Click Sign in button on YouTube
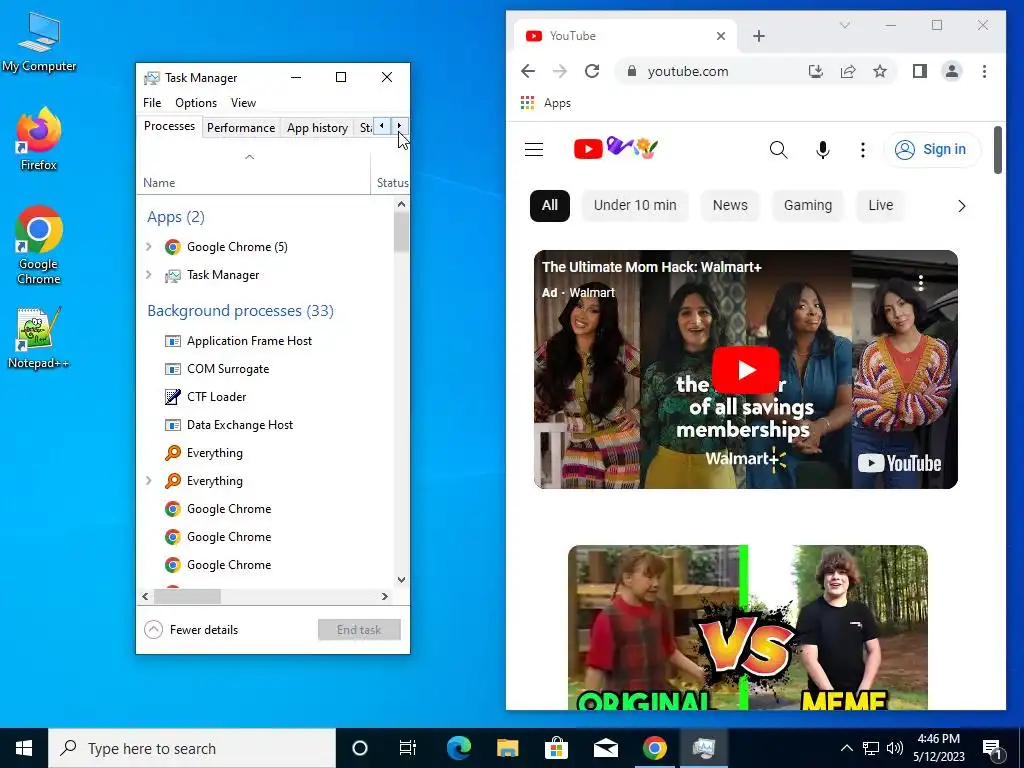The height and width of the screenshot is (768, 1024). 932,150
